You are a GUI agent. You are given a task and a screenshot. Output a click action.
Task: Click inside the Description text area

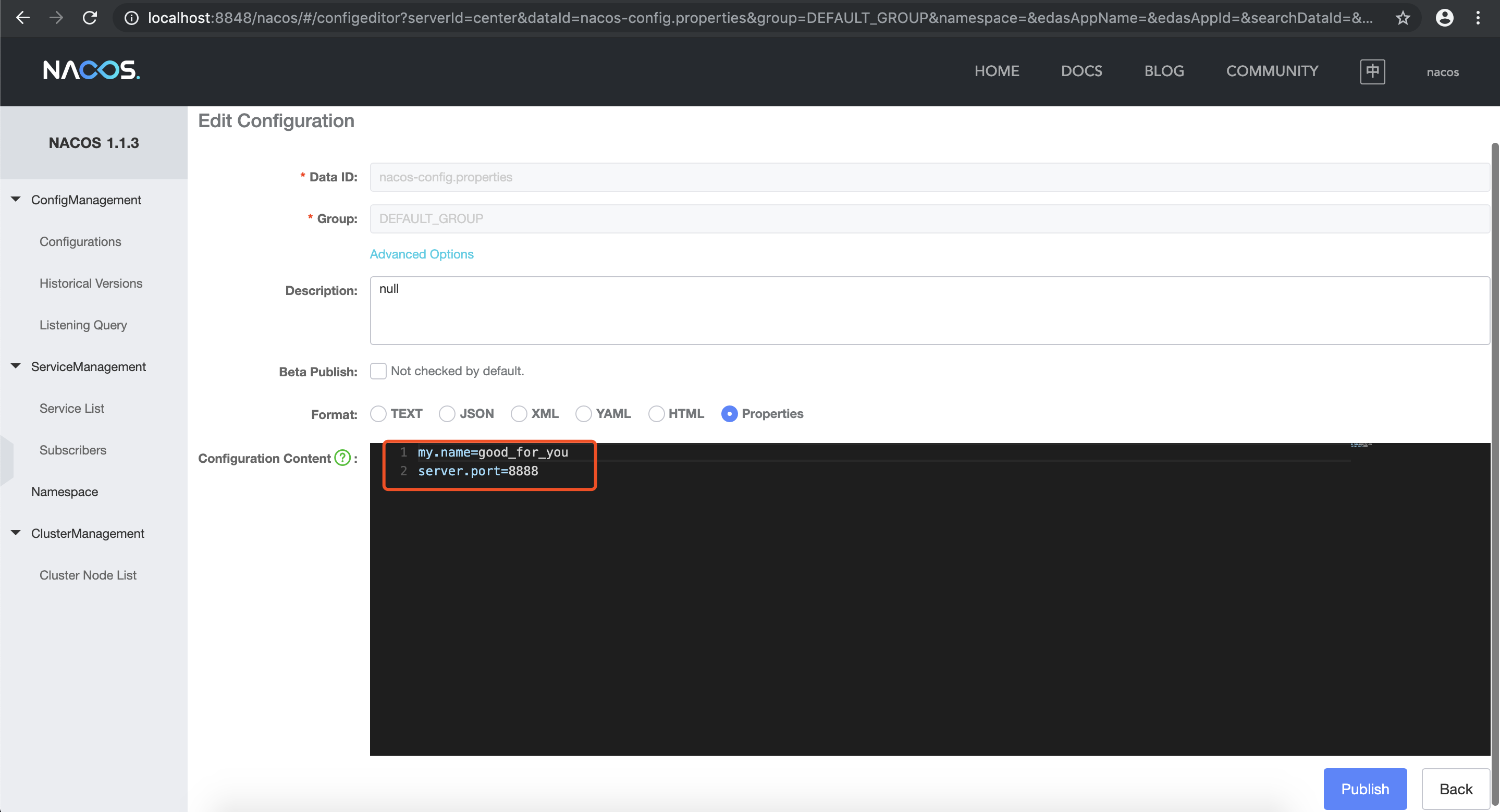tap(929, 310)
